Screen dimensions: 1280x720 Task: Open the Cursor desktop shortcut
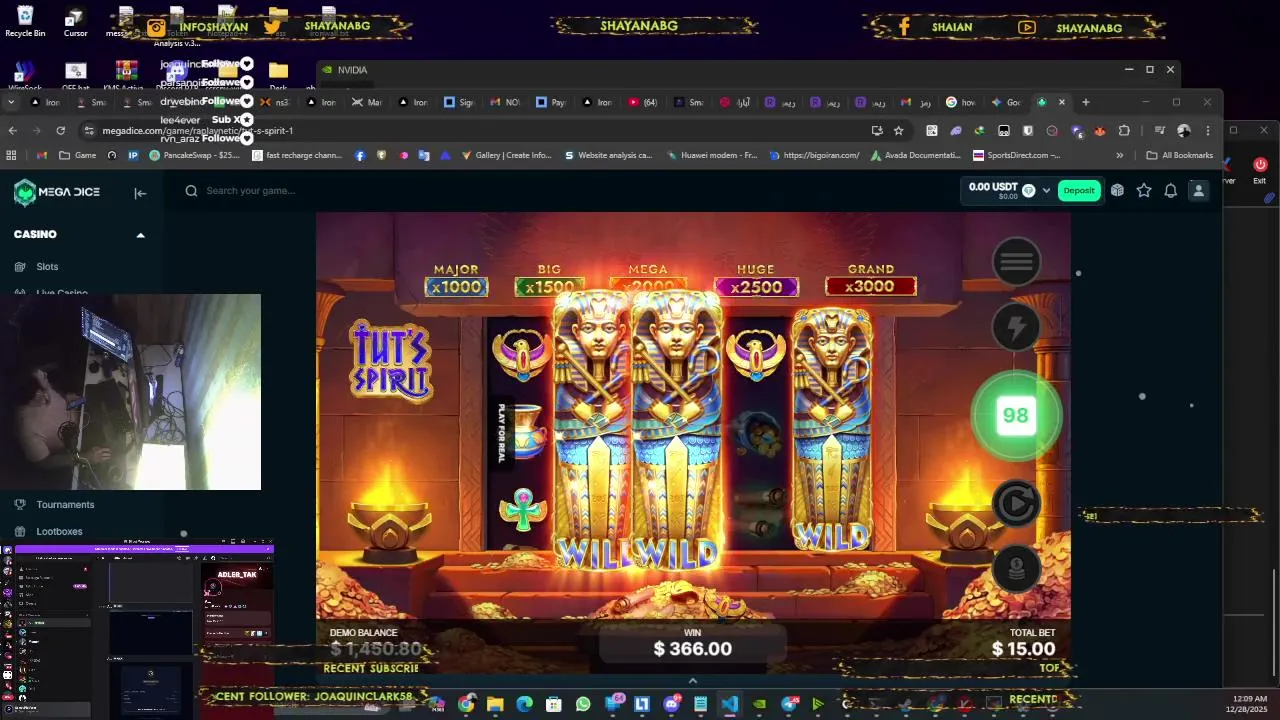pos(76,20)
